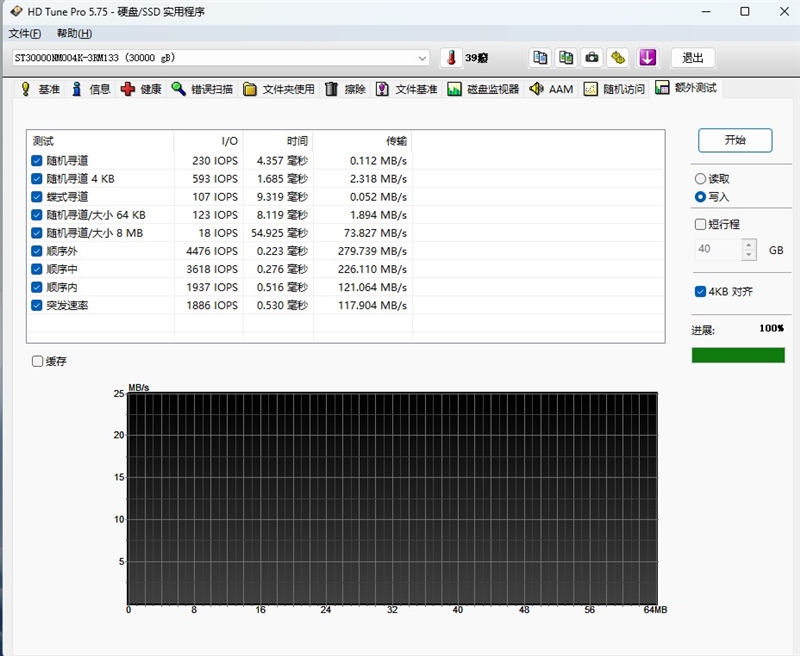The height and width of the screenshot is (656, 800).
Task: Click the copy screenshot to clipboard icon
Action: point(566,58)
